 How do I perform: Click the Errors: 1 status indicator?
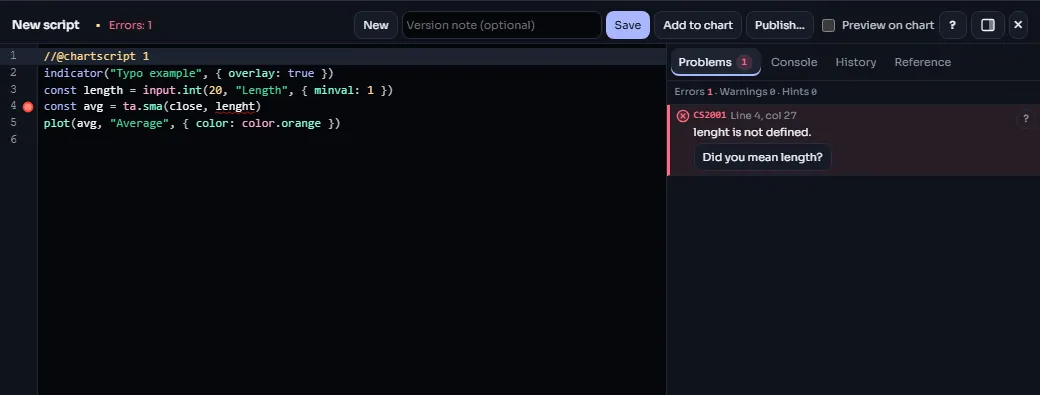click(x=131, y=25)
